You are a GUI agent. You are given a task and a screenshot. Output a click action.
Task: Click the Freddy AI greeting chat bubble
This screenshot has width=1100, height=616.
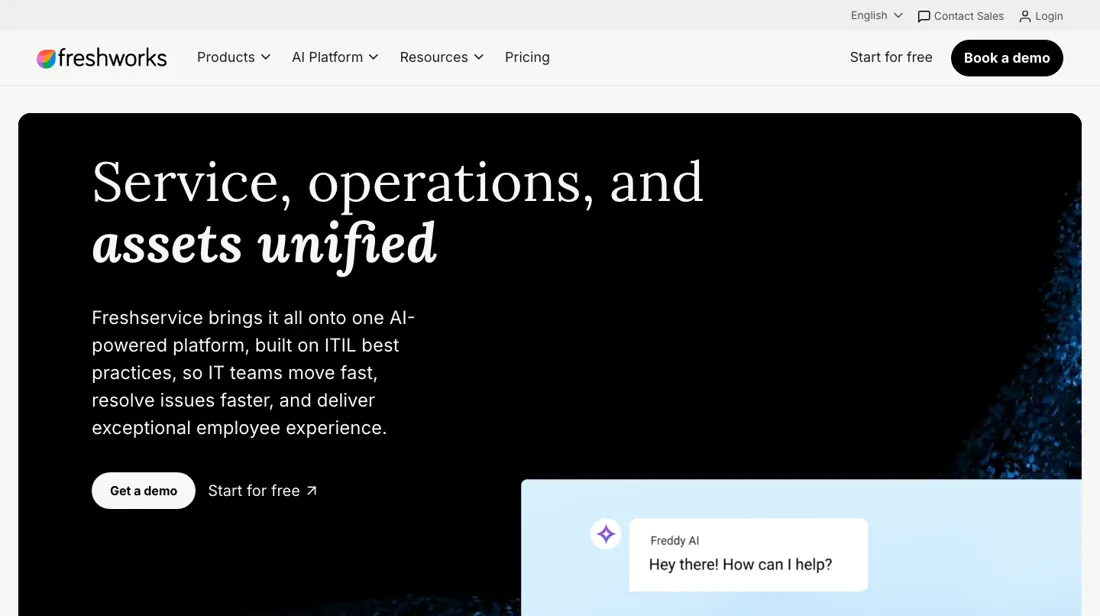click(749, 554)
